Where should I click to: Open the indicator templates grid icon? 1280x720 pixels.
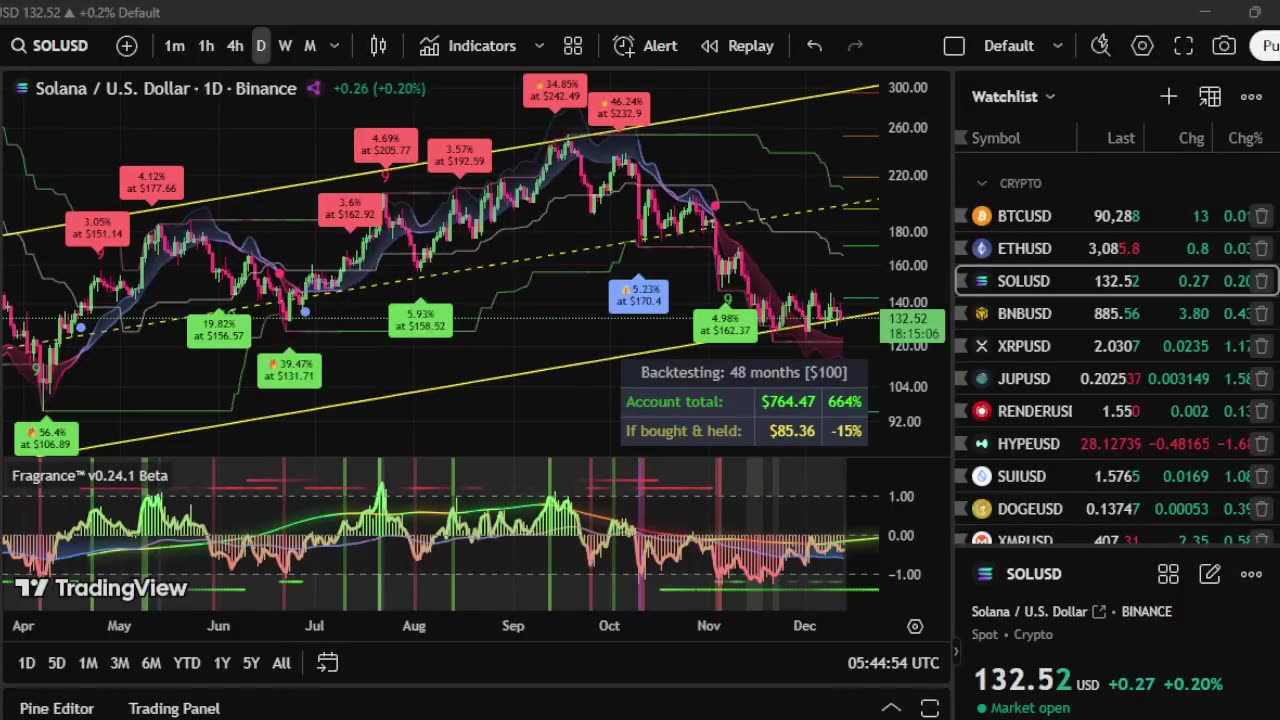click(x=573, y=46)
